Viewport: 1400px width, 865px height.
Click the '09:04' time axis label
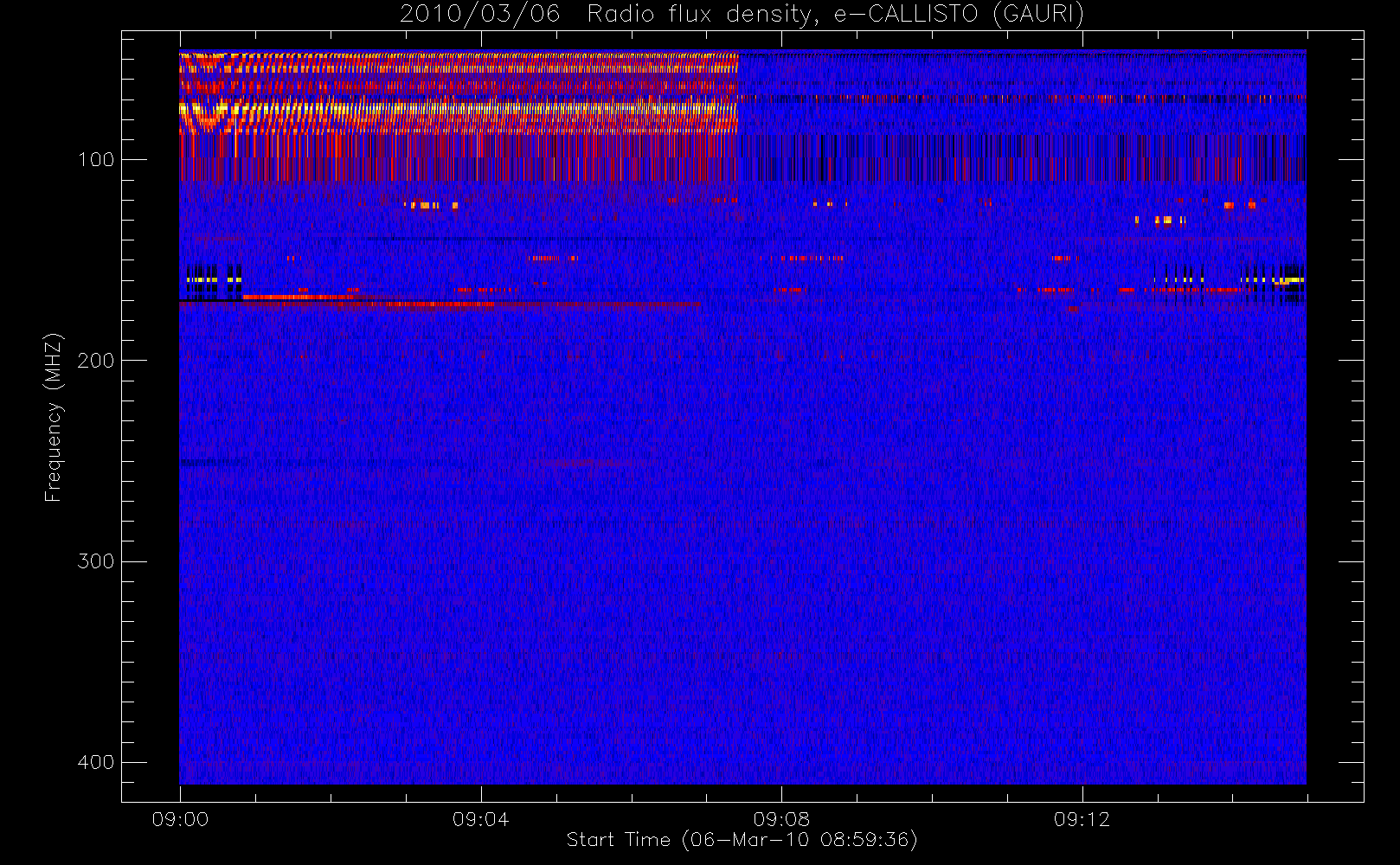pyautogui.click(x=480, y=819)
